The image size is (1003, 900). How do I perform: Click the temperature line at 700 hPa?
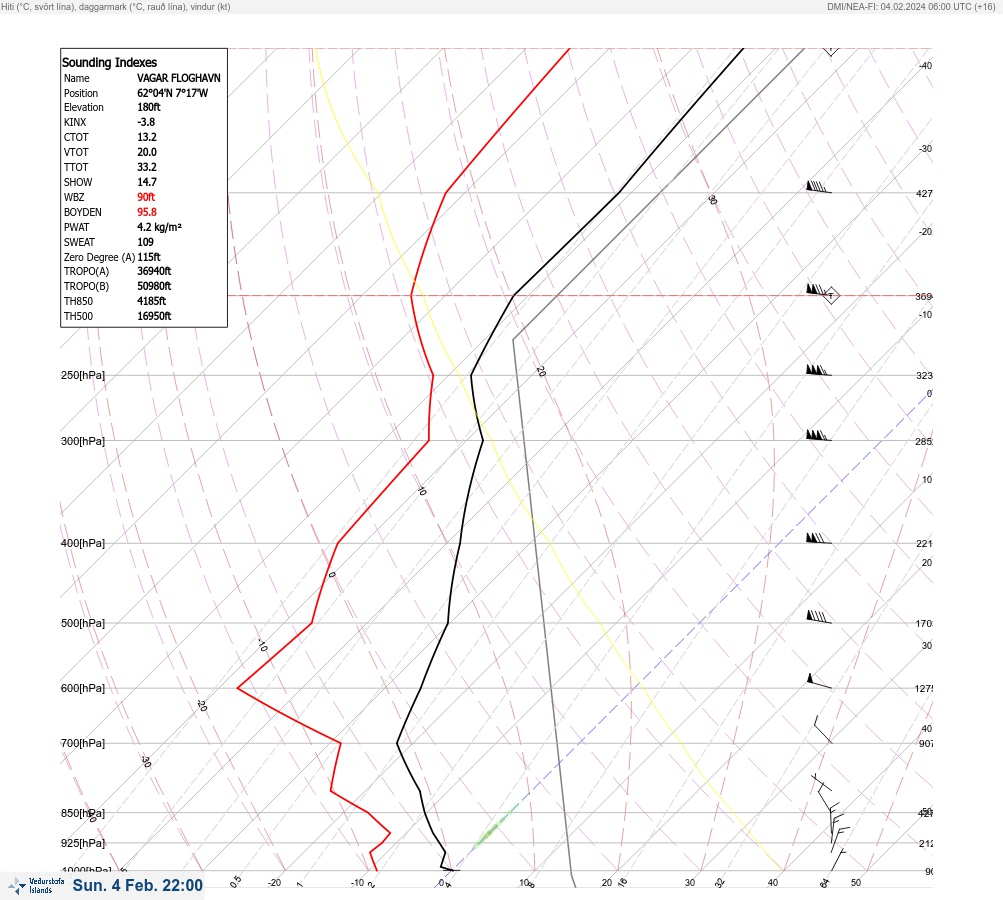click(397, 743)
